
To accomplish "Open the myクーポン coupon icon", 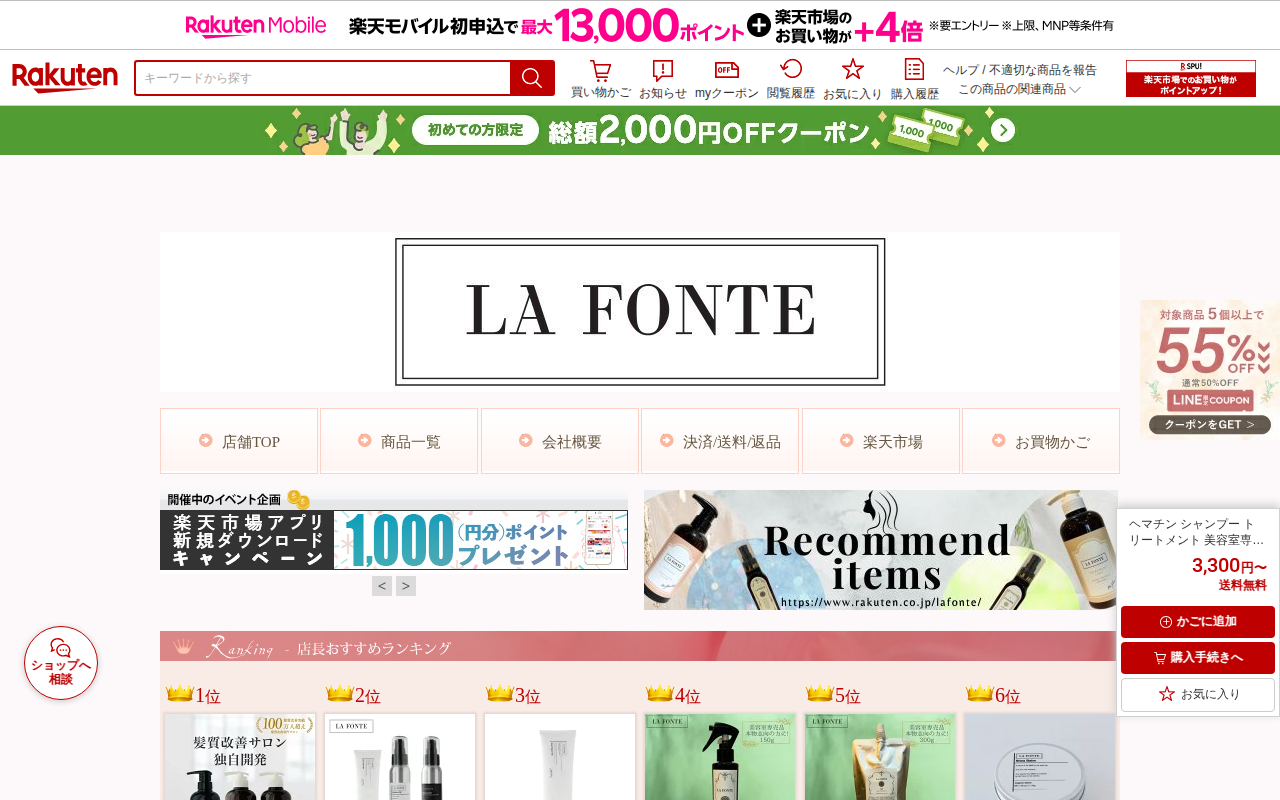I will point(726,79).
